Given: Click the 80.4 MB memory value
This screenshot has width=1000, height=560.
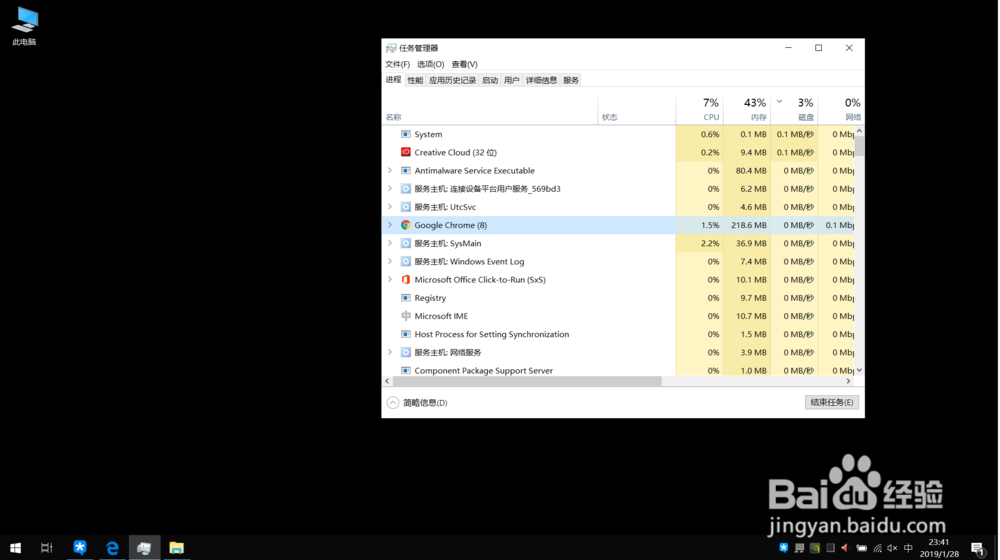Looking at the screenshot, I should (751, 171).
